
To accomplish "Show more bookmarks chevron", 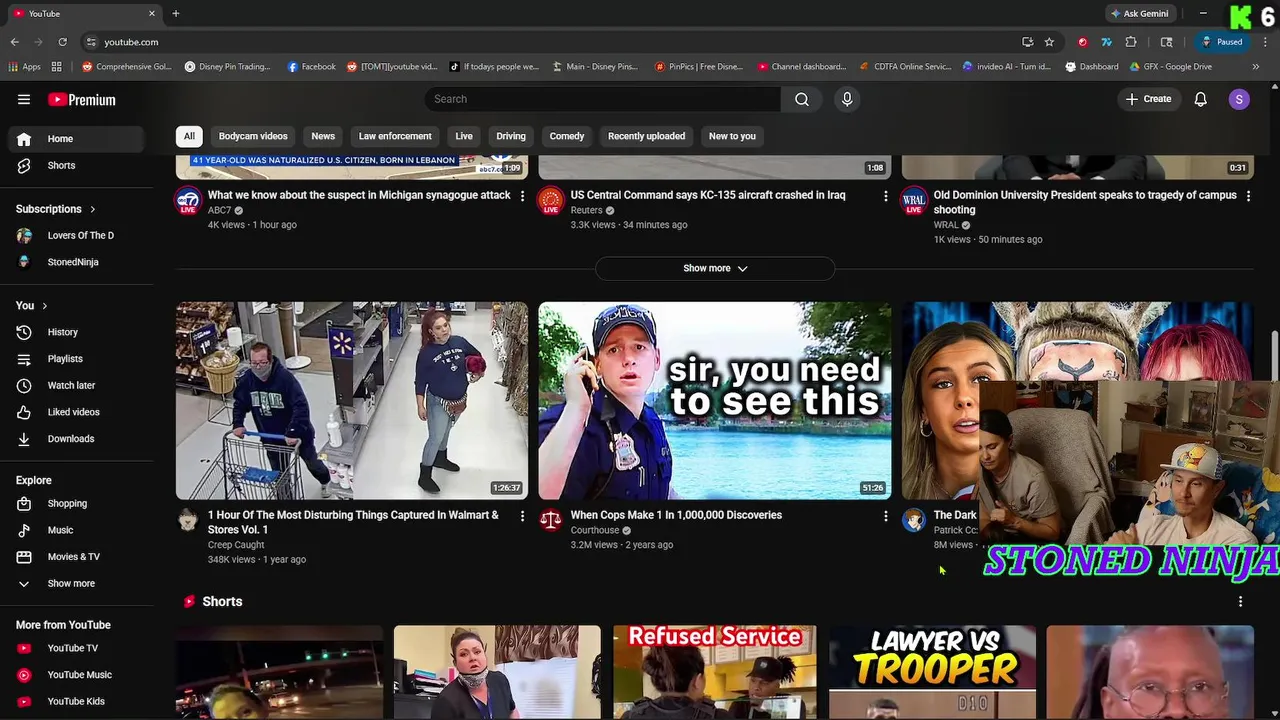I will (1256, 67).
